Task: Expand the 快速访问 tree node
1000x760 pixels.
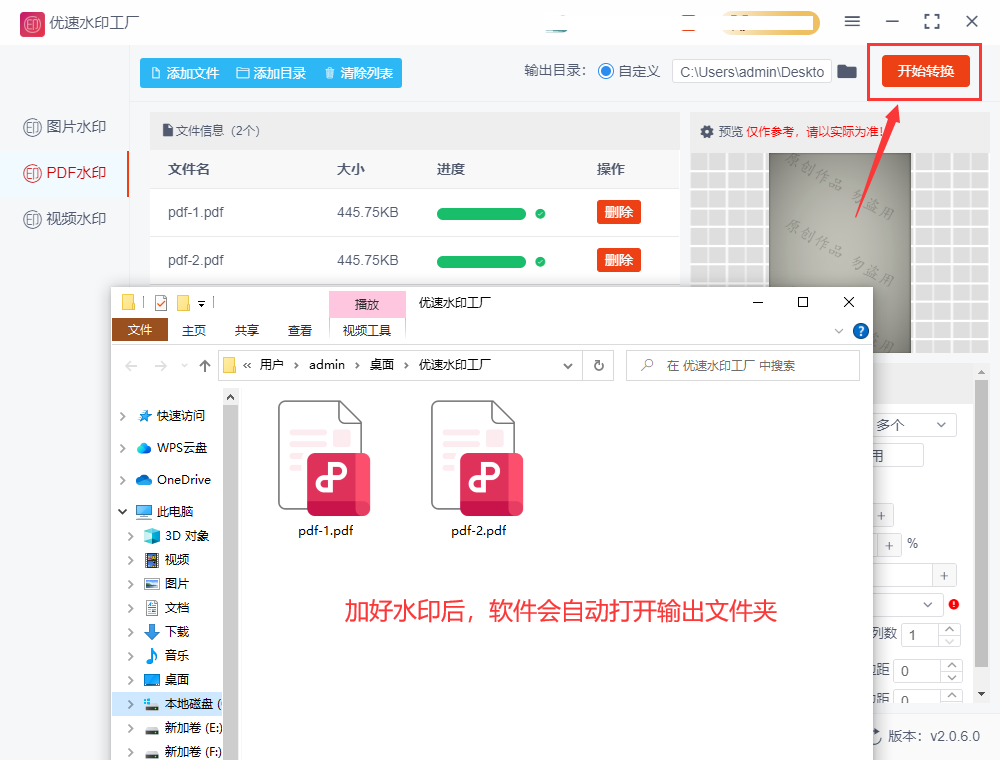Action: [x=122, y=416]
